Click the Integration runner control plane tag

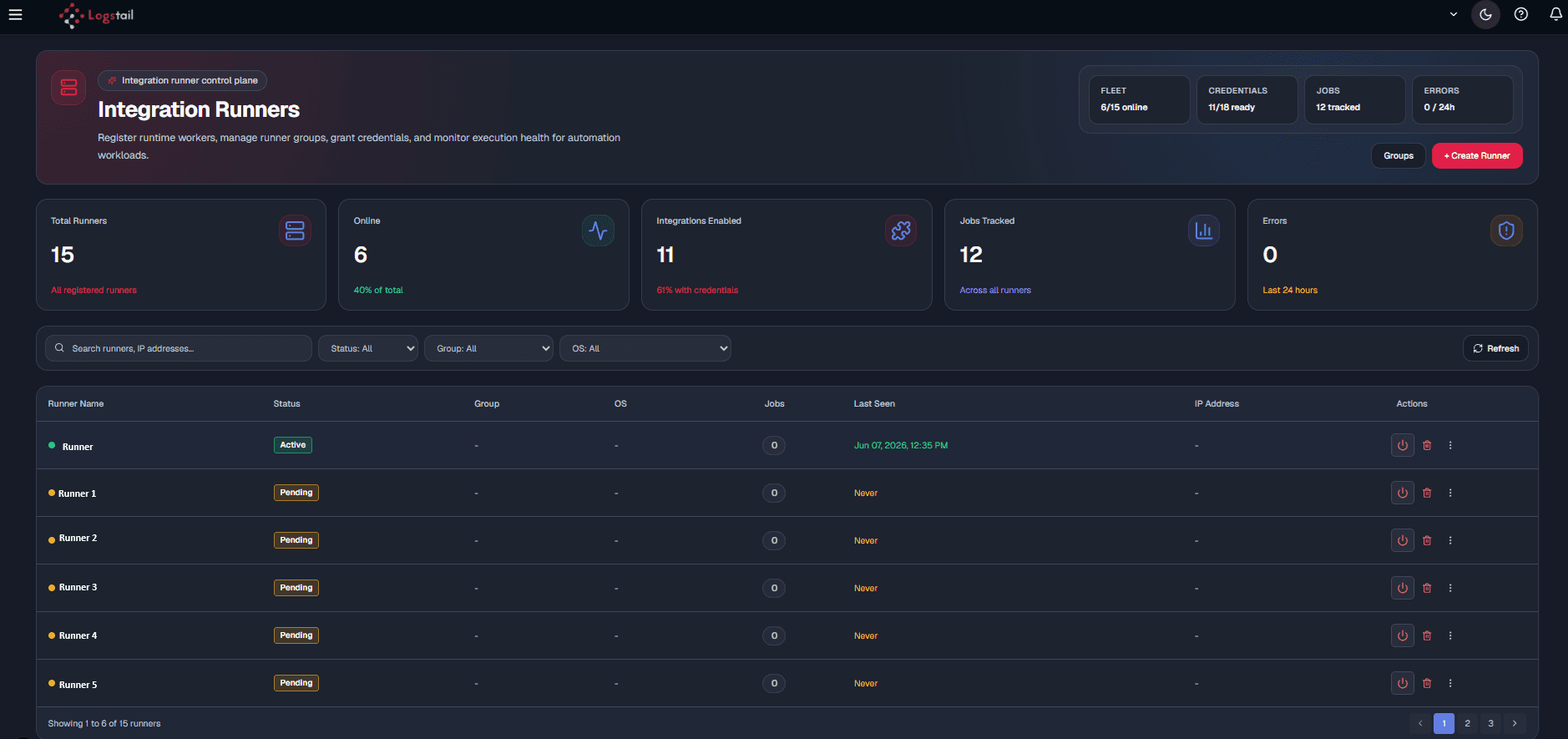pos(182,80)
